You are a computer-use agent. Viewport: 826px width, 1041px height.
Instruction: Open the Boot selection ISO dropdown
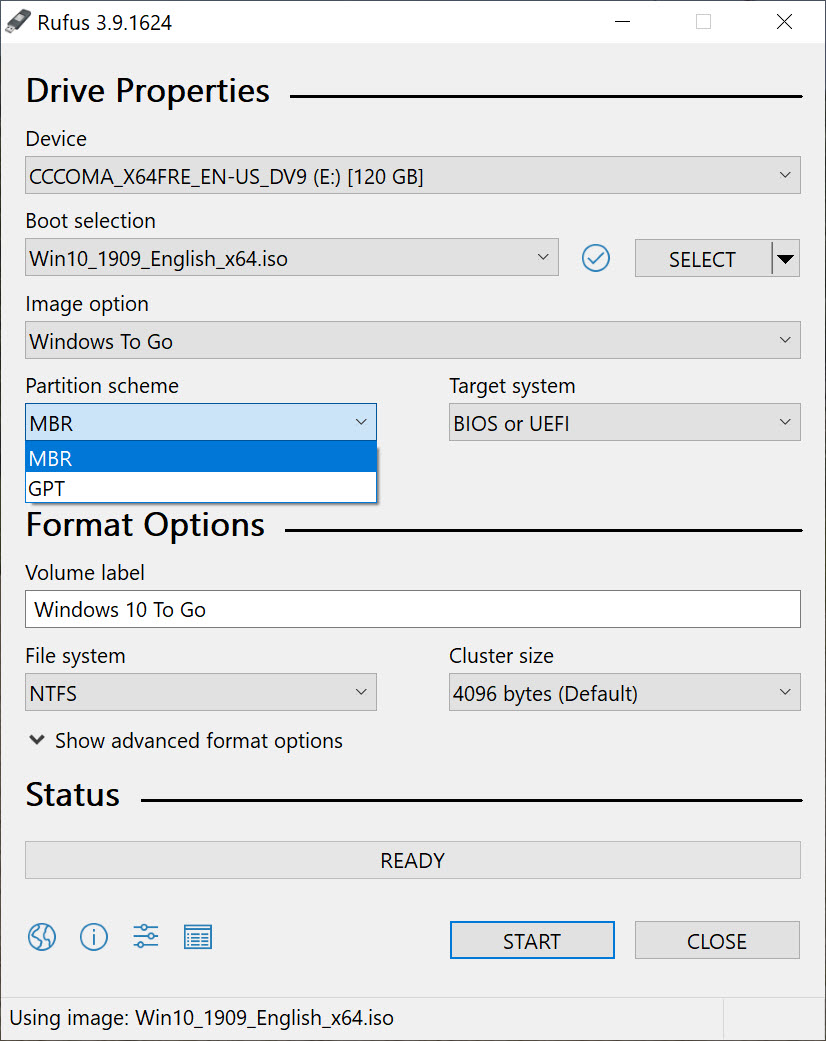coord(291,258)
